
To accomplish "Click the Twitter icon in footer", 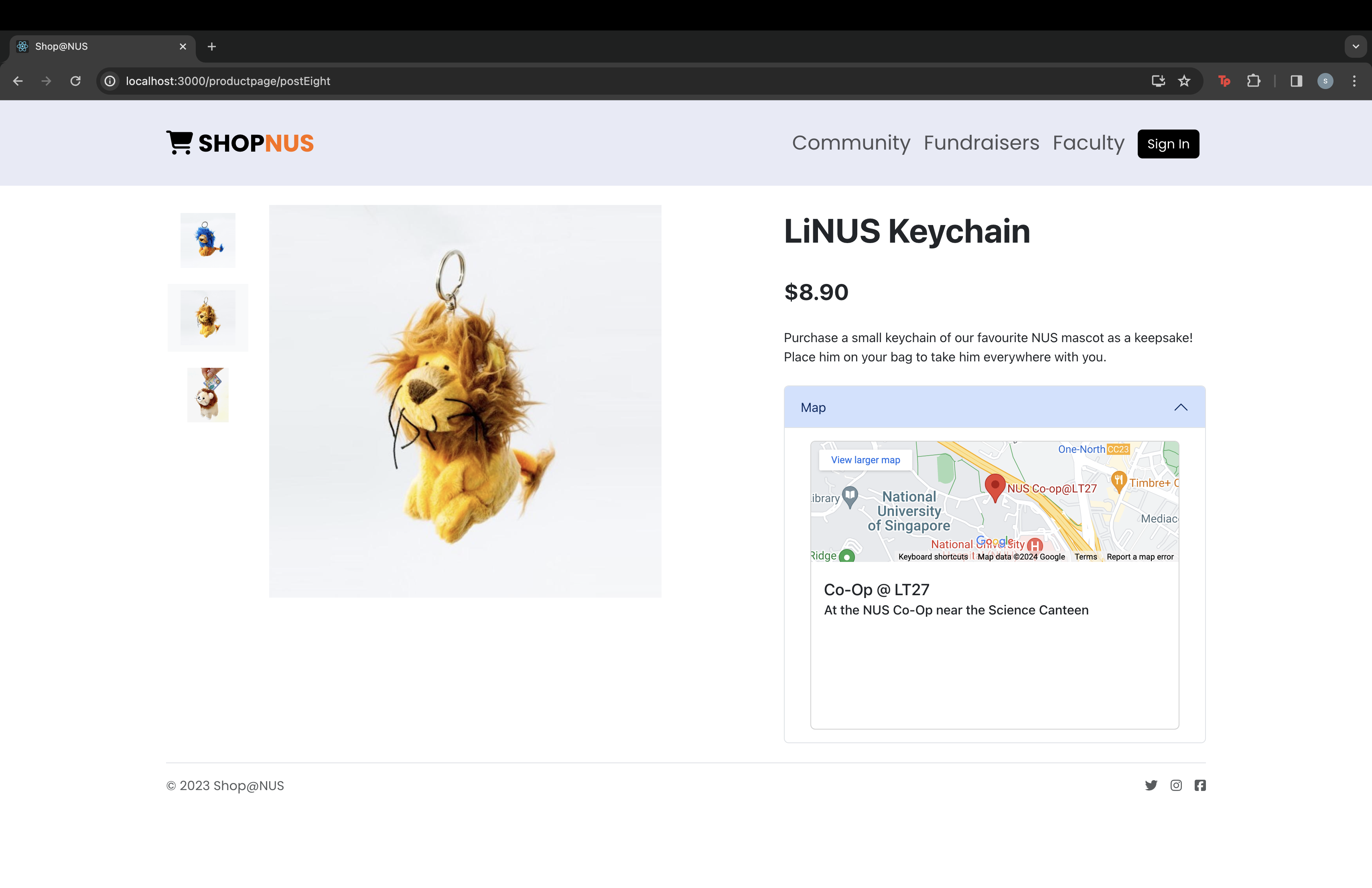I will coord(1151,785).
